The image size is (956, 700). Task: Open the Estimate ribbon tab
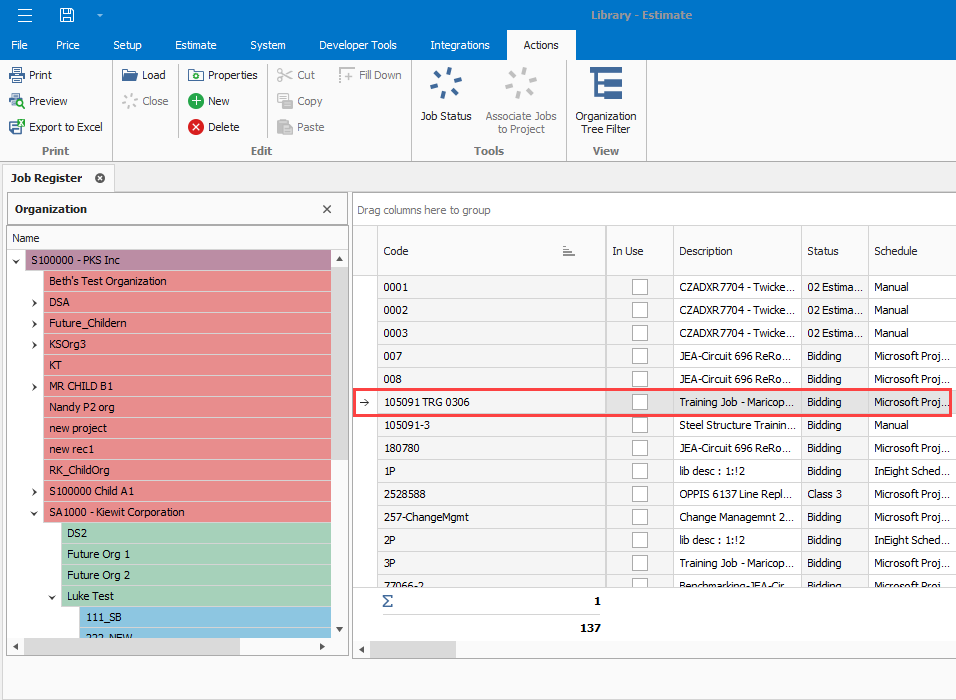coord(195,45)
